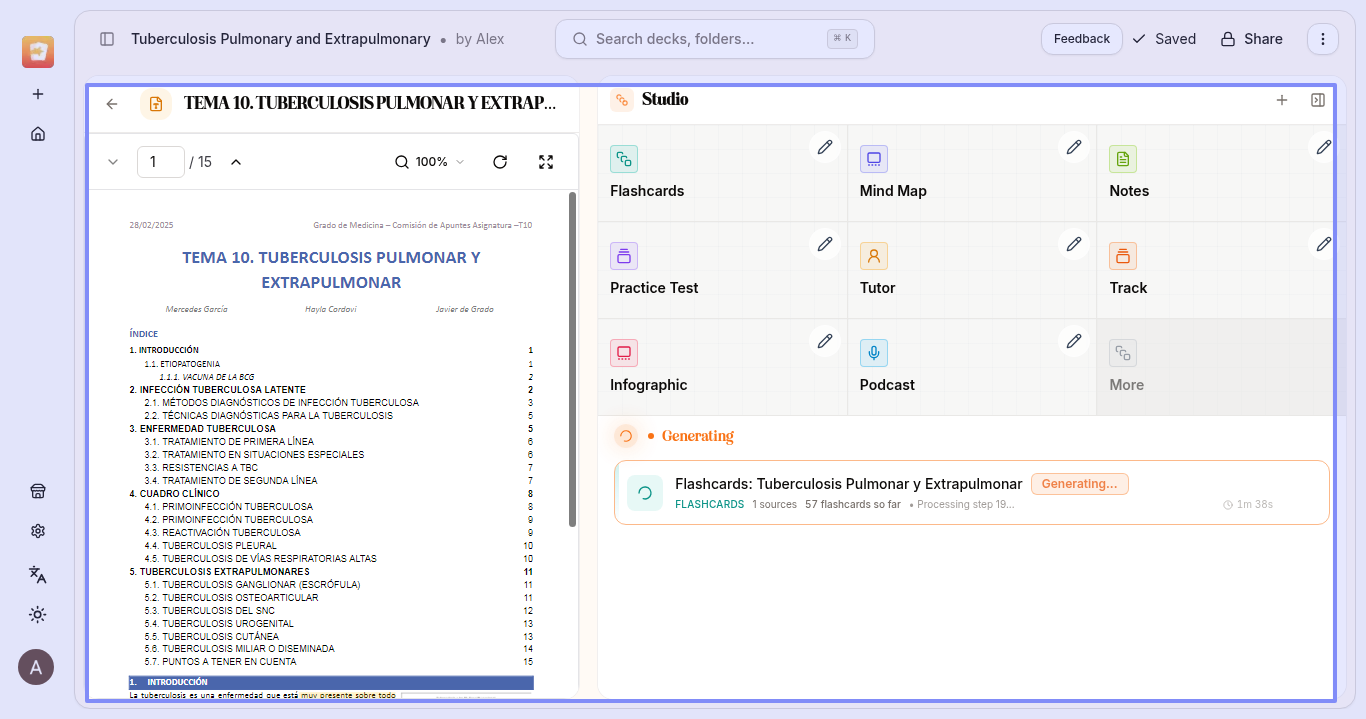Create new item with sidebar plus icon
1366x719 pixels.
coord(38,94)
